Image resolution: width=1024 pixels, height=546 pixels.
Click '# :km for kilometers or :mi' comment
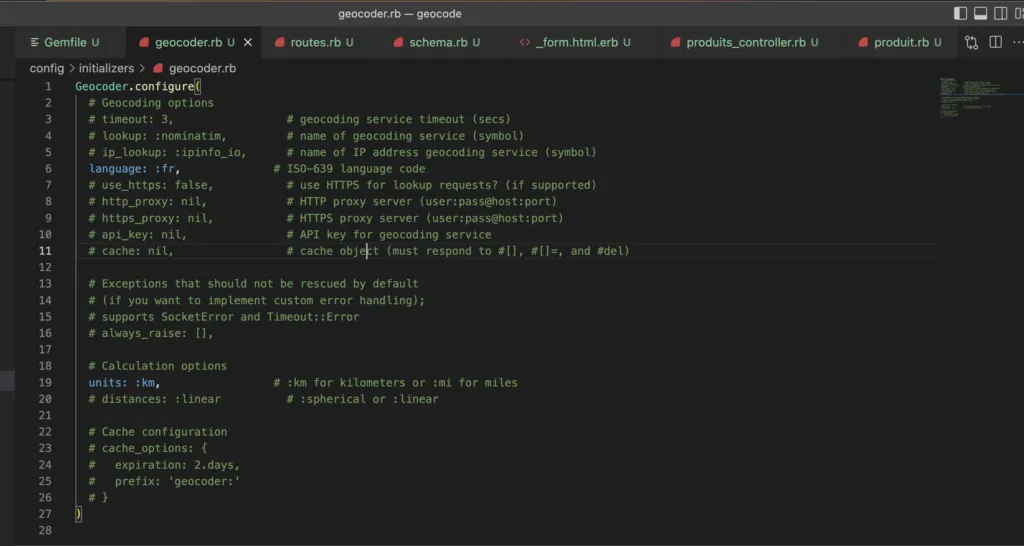(x=396, y=382)
